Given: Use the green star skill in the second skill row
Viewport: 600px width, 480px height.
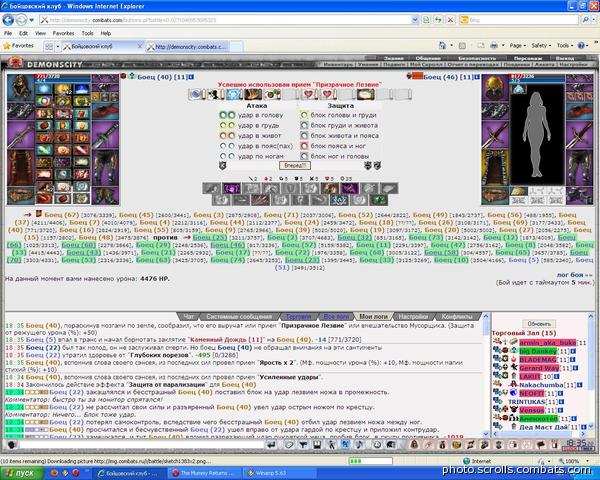Looking at the screenshot, I should (x=378, y=199).
